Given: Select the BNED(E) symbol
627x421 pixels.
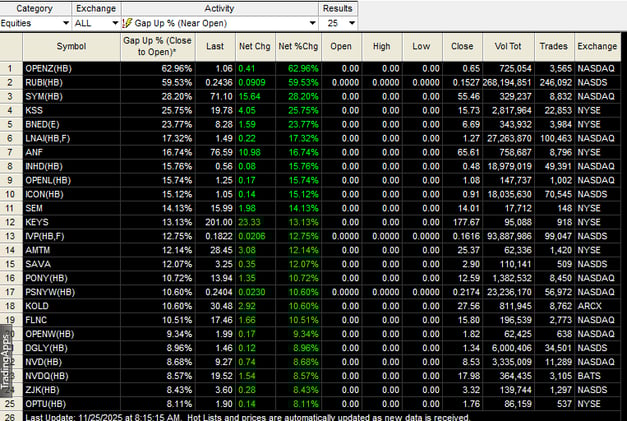Looking at the screenshot, I should coord(42,124).
